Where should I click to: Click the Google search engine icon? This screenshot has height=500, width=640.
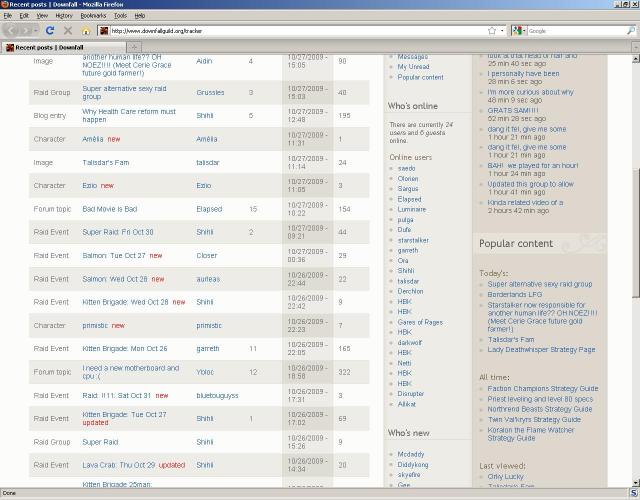pyautogui.click(x=517, y=31)
